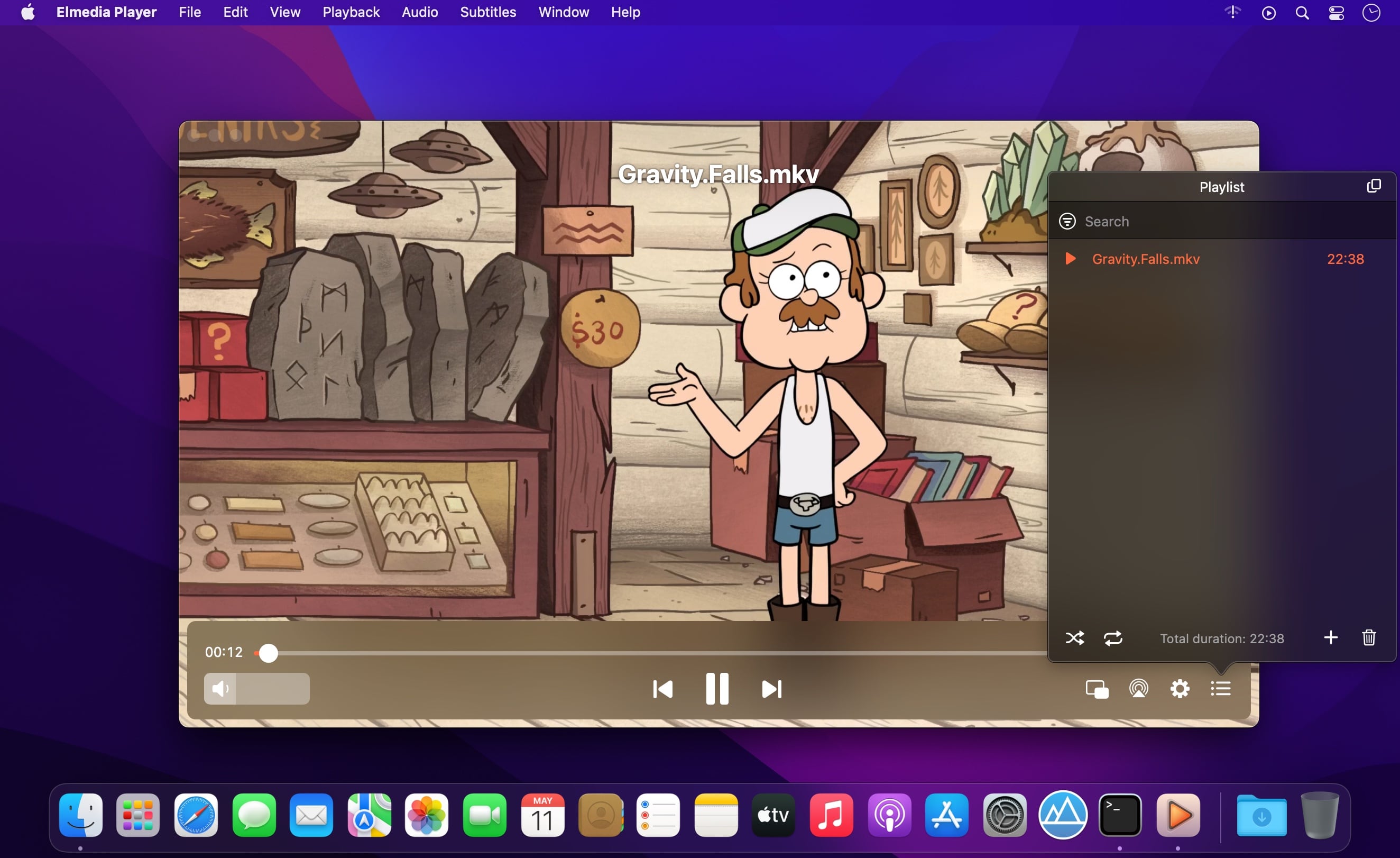This screenshot has height=858, width=1400.
Task: Pause the video playback
Action: [x=716, y=689]
